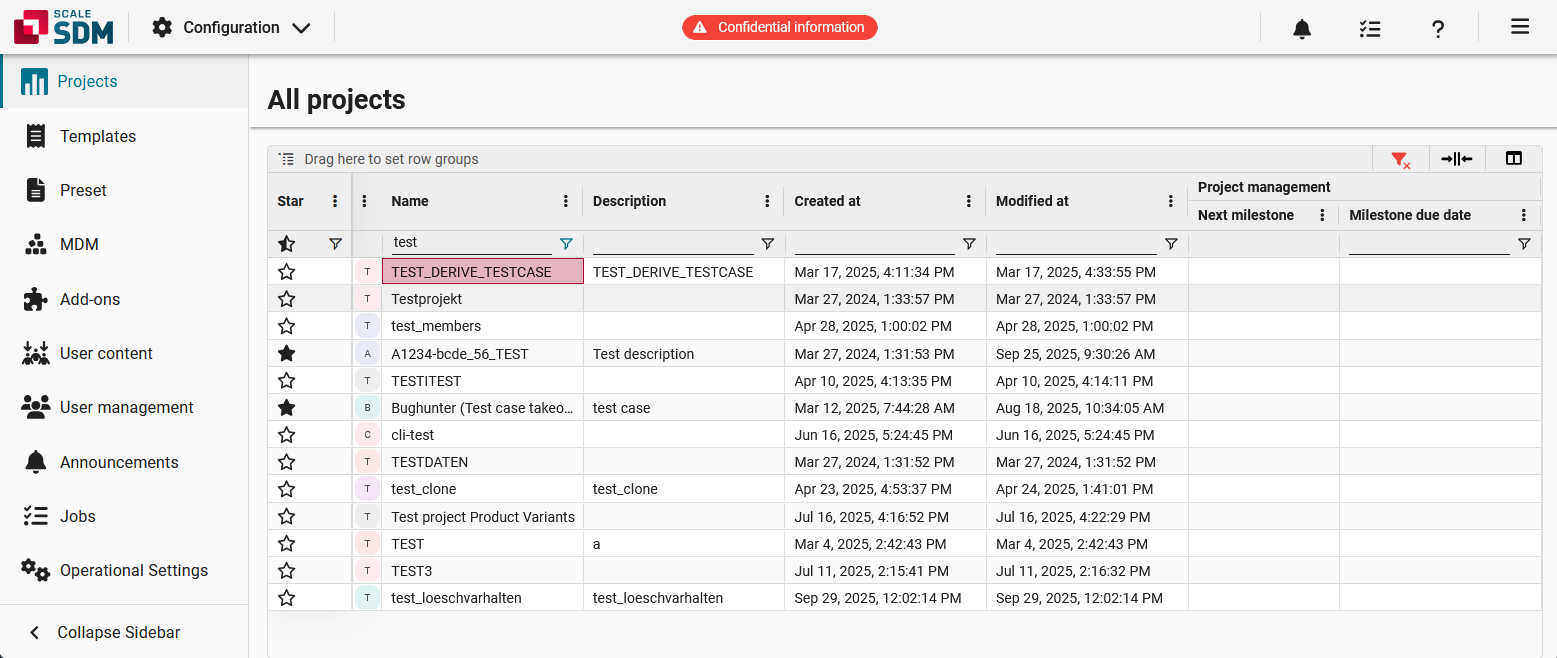Viewport: 1557px width, 658px height.
Task: Clear all filters with red funnel icon
Action: tap(1400, 159)
